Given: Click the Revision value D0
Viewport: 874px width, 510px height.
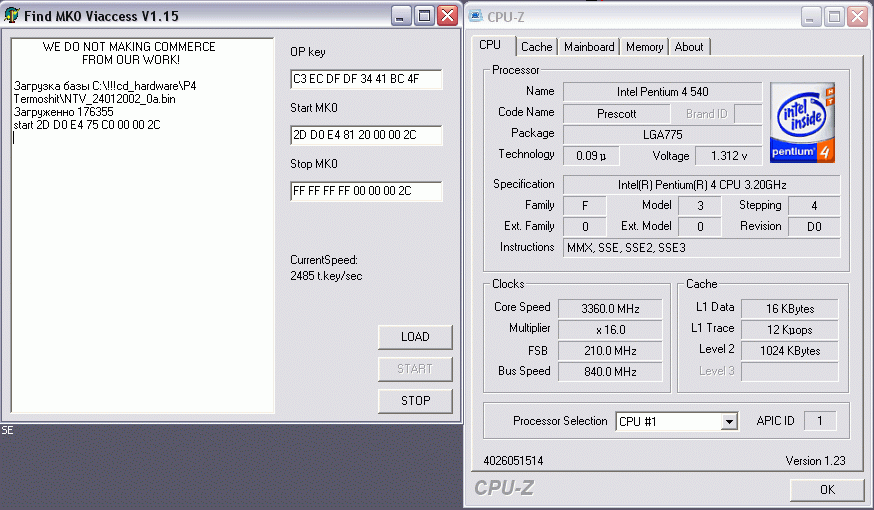Looking at the screenshot, I should pos(814,226).
